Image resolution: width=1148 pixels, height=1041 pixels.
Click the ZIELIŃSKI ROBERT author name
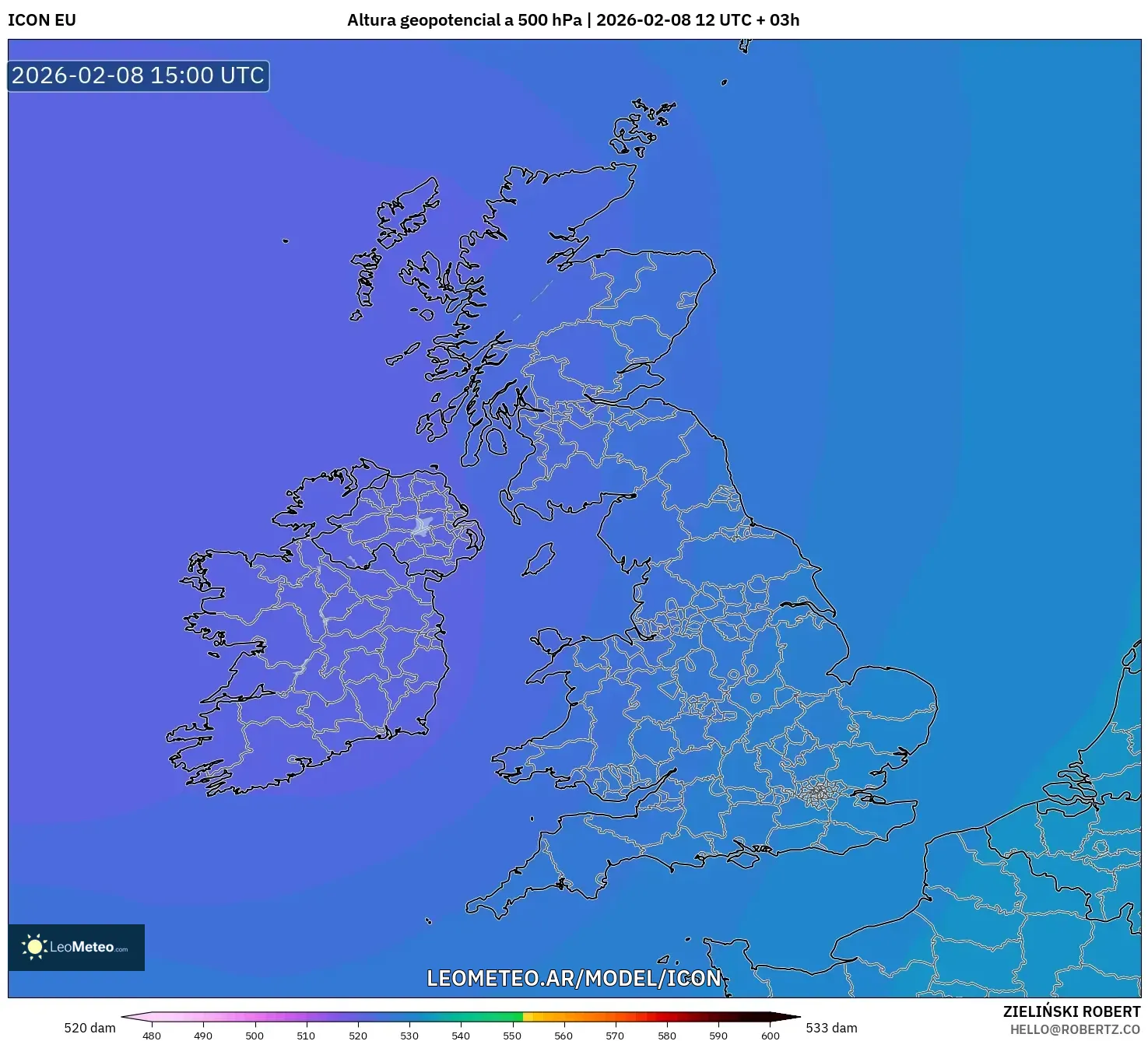[1071, 1011]
